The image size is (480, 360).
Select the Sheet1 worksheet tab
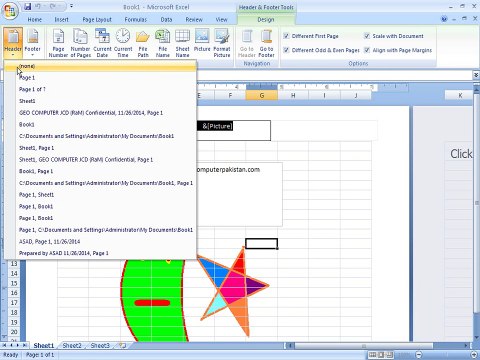(x=43, y=345)
